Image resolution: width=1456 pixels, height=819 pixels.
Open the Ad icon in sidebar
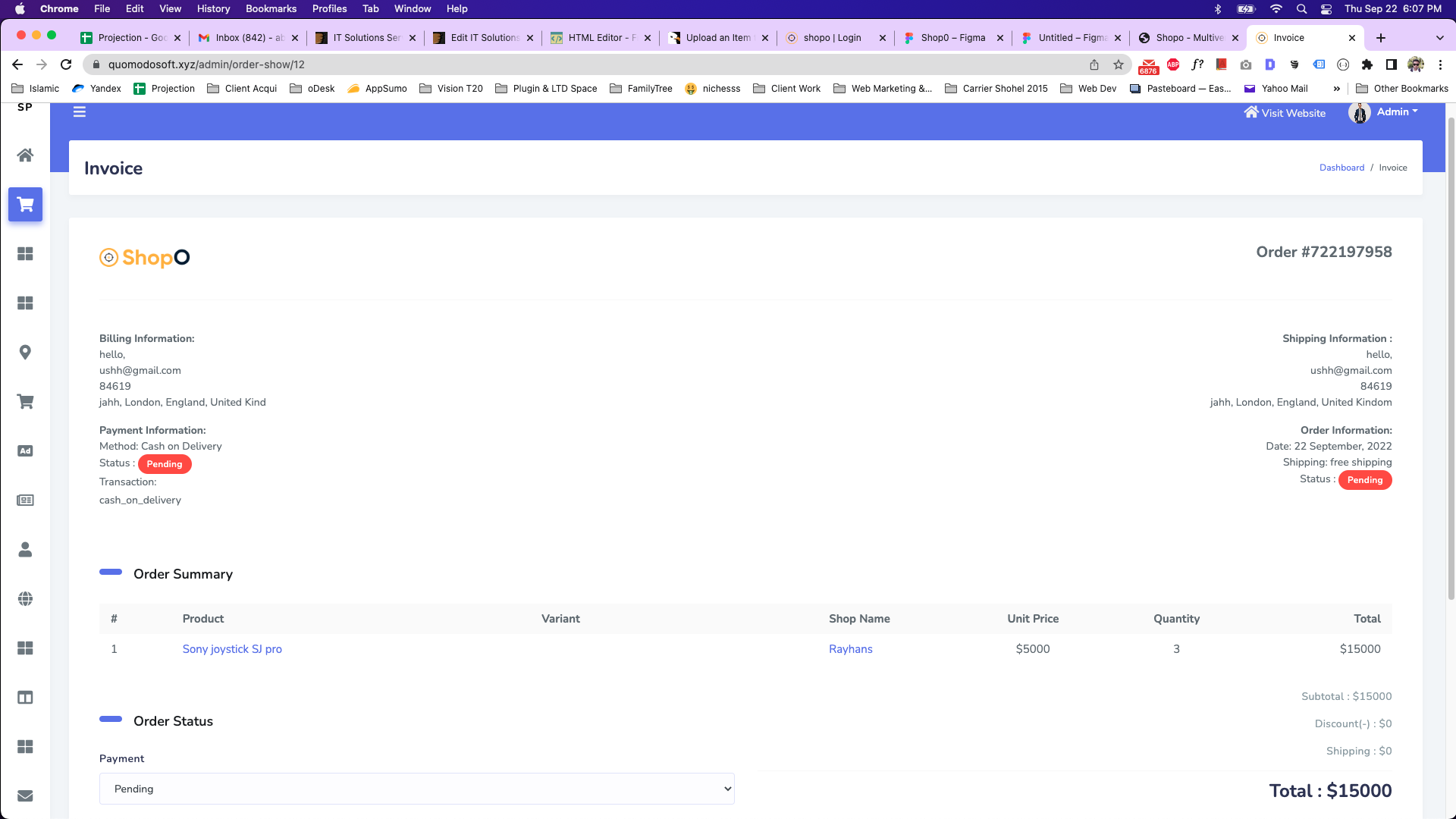click(x=25, y=451)
